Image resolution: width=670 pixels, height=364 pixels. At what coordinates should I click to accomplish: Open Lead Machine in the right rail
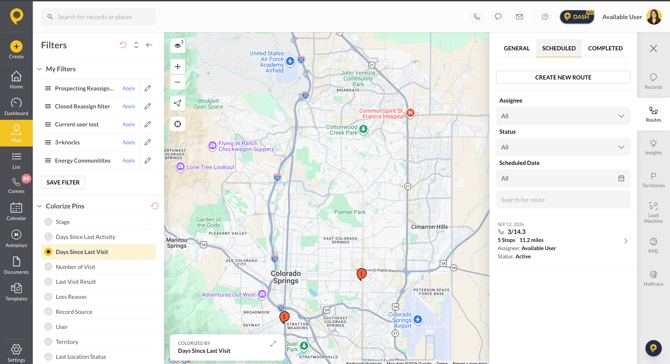click(x=653, y=212)
